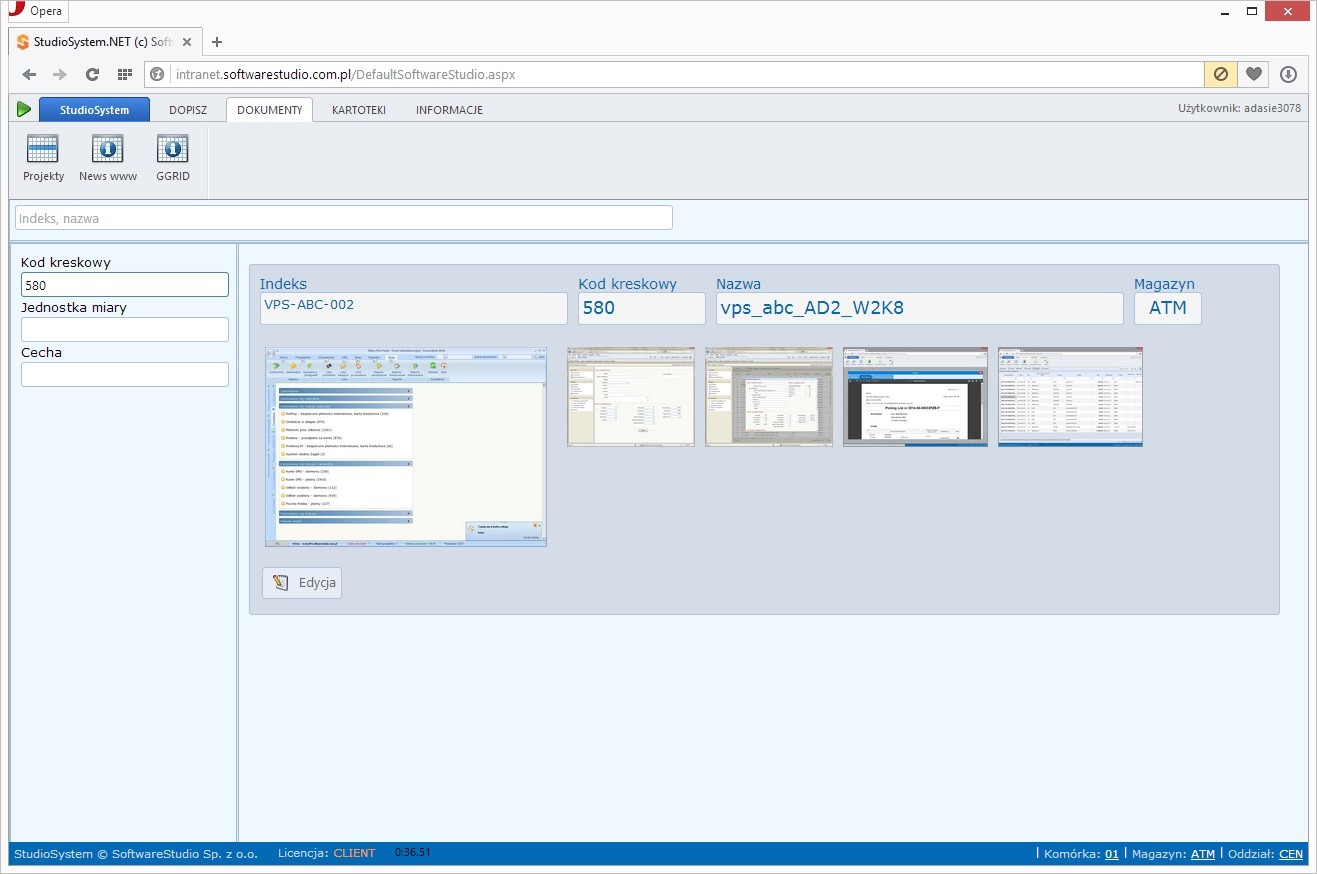Switch to the DOKUMENTY tab
Viewport: 1317px width, 874px height.
(269, 110)
